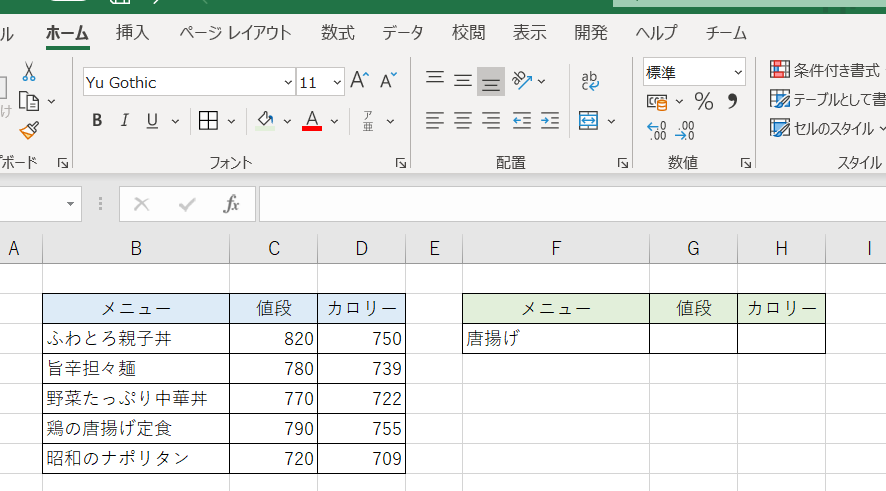Switch to 挿入 tab
The image size is (886, 491).
pyautogui.click(x=133, y=33)
